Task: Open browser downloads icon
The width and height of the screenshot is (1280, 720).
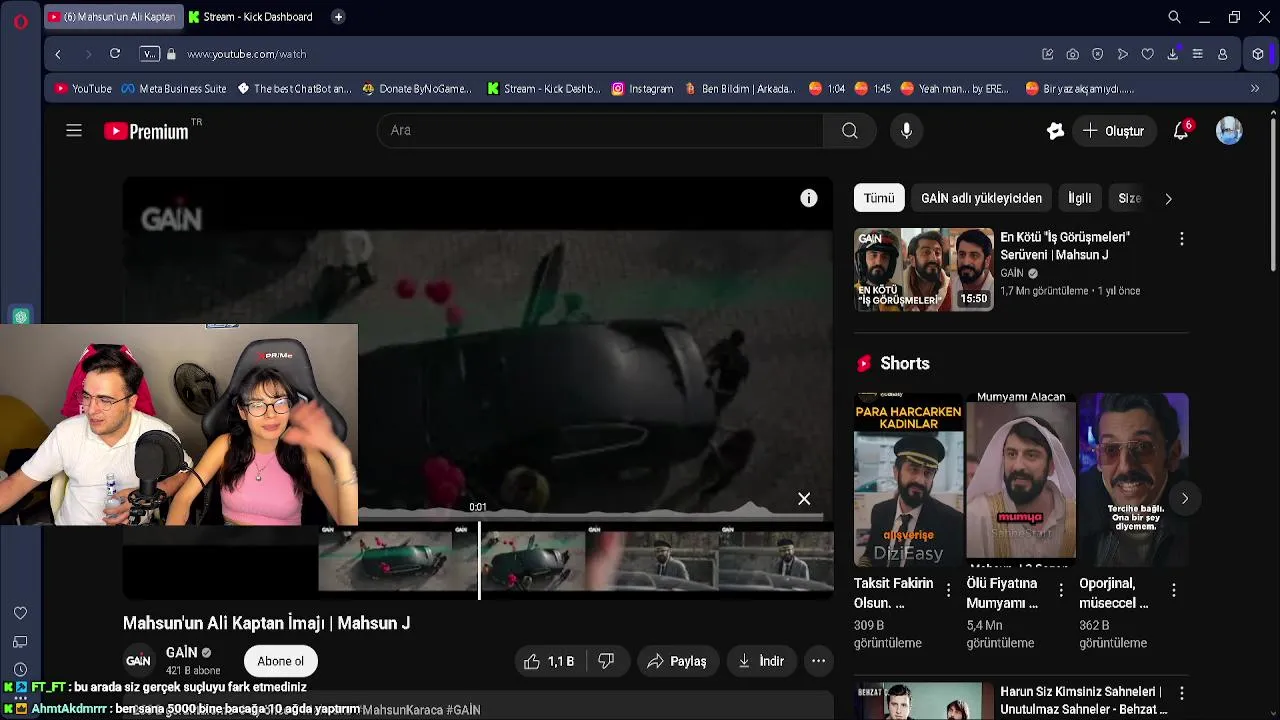Action: (1172, 54)
